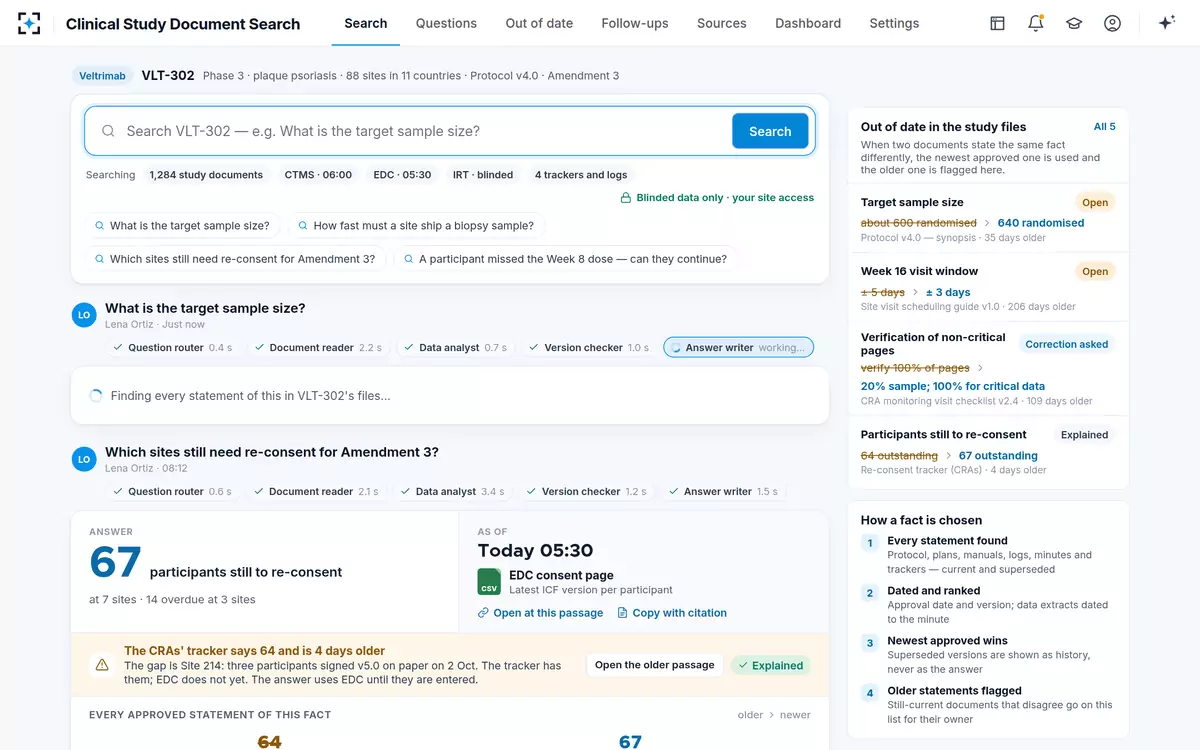Pick suggestion about missed Week 8 dose
Screen dimensions: 1200x750
coord(566,259)
